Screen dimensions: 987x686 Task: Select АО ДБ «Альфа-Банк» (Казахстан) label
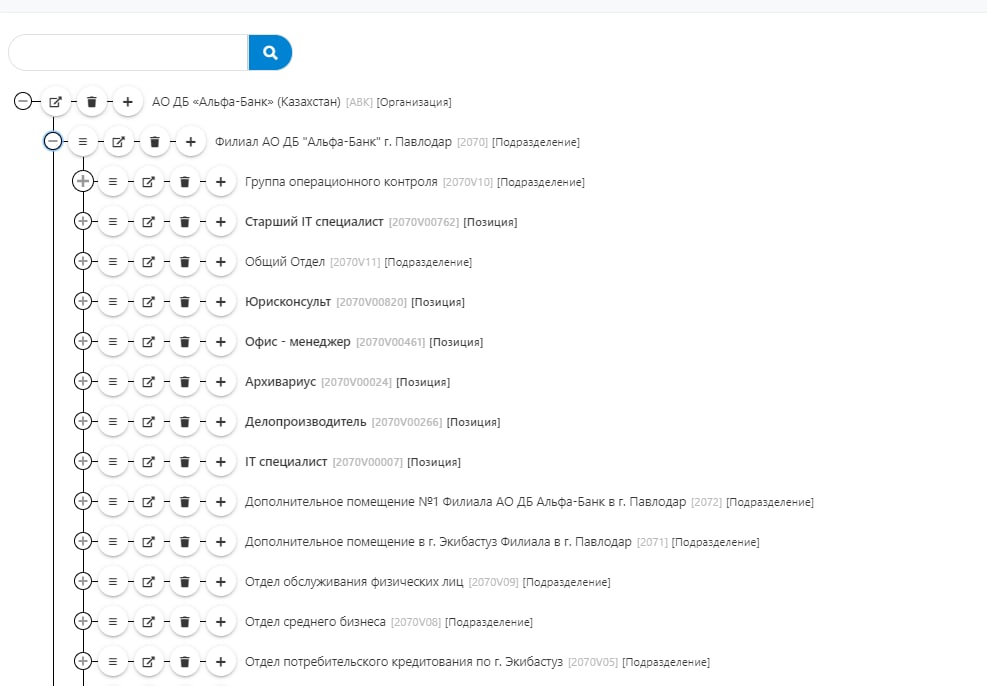point(246,102)
